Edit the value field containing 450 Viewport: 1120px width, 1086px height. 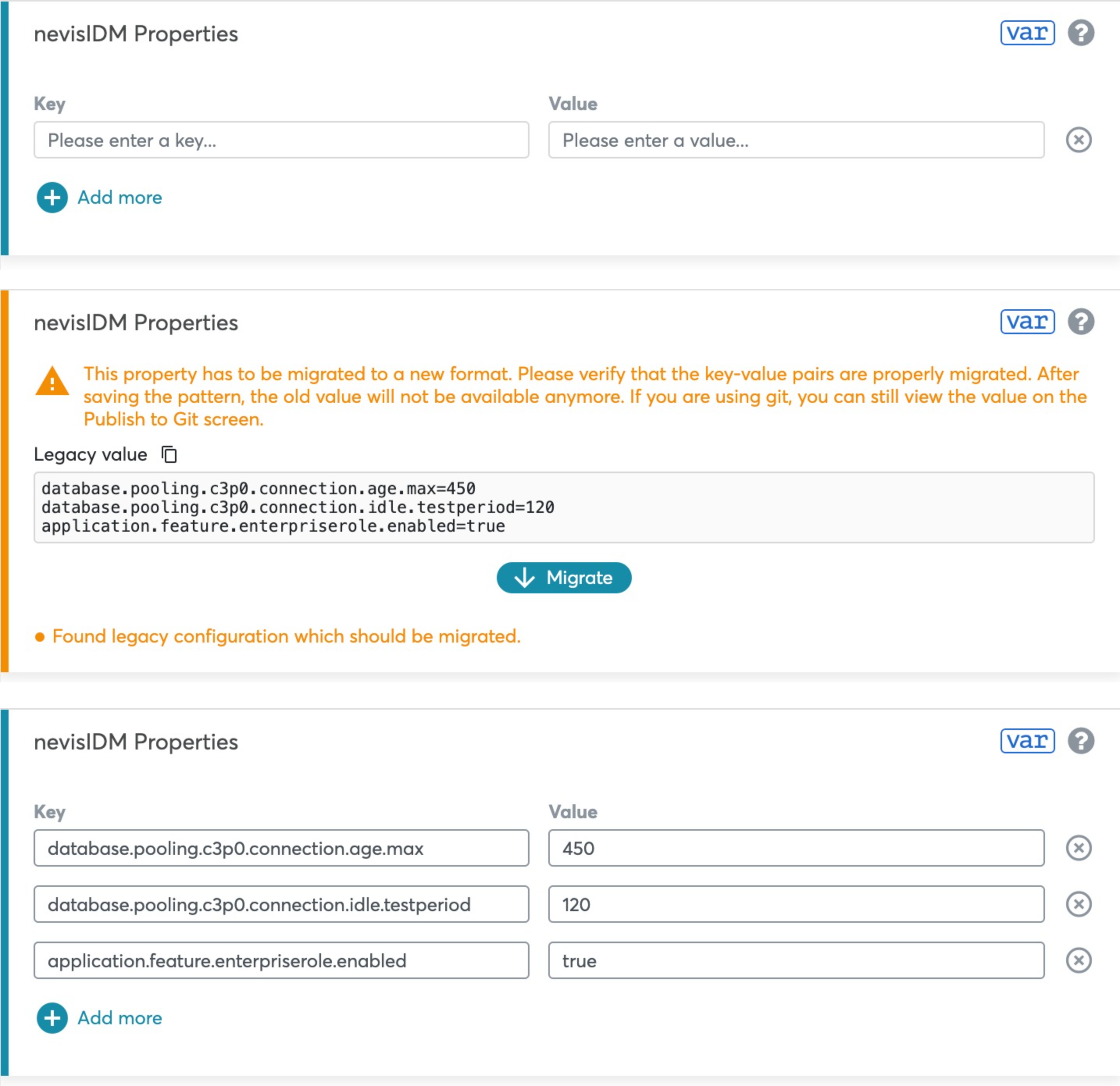tap(796, 848)
